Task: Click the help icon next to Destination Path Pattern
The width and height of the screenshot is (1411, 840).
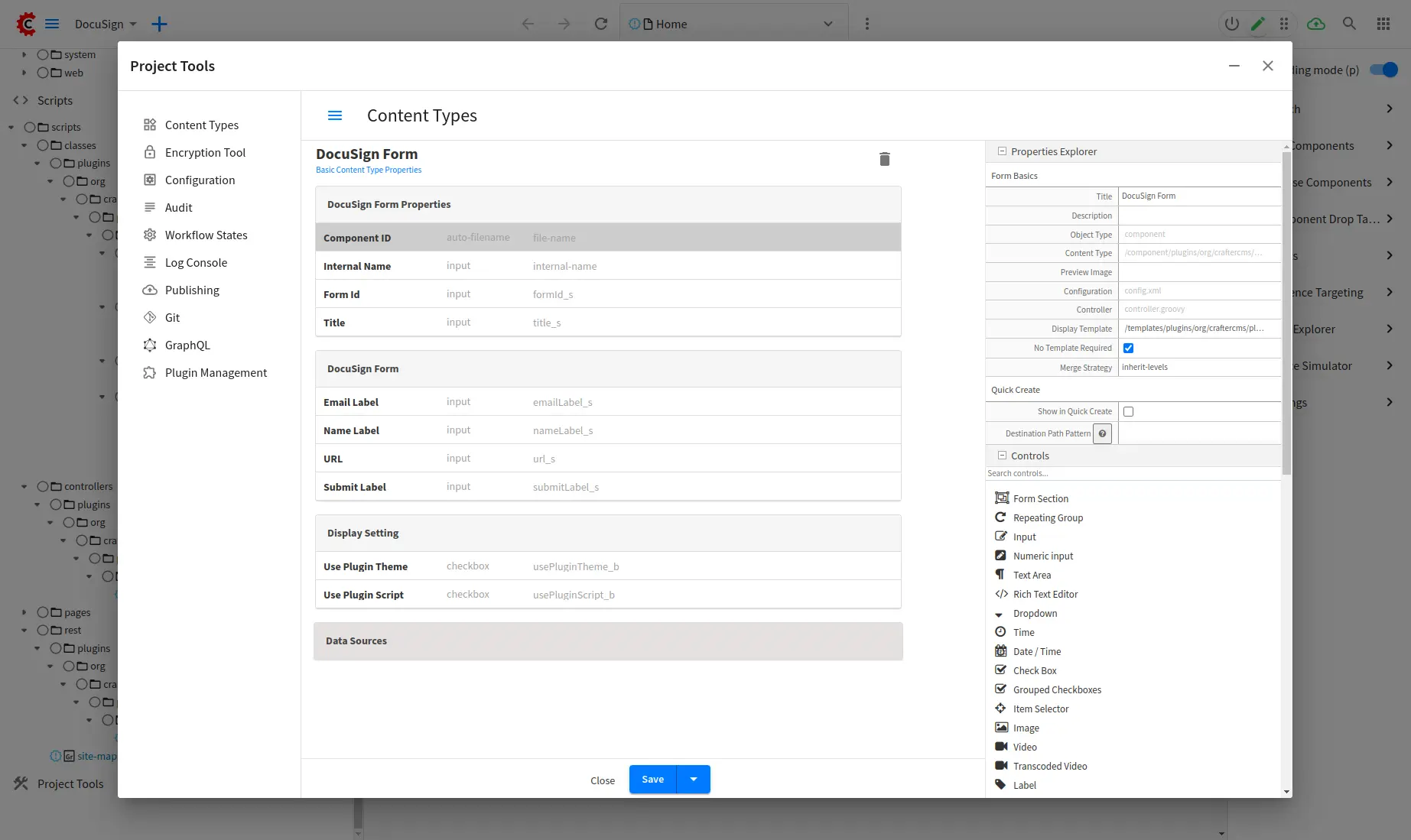Action: tap(1102, 433)
